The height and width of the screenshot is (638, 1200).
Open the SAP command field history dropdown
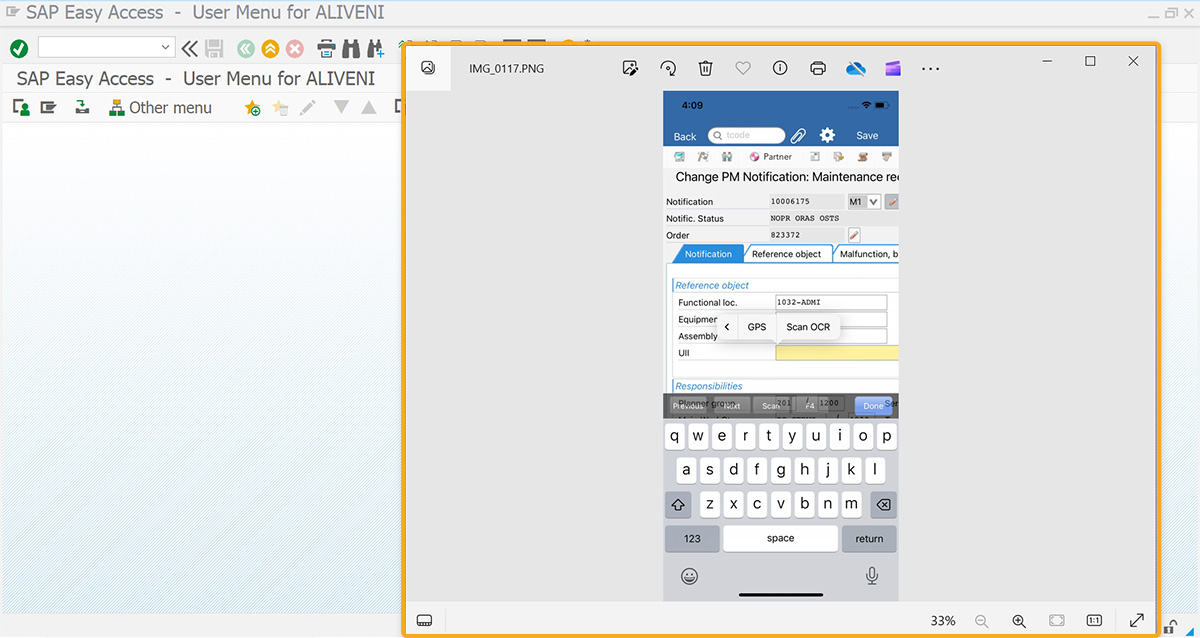tap(166, 47)
